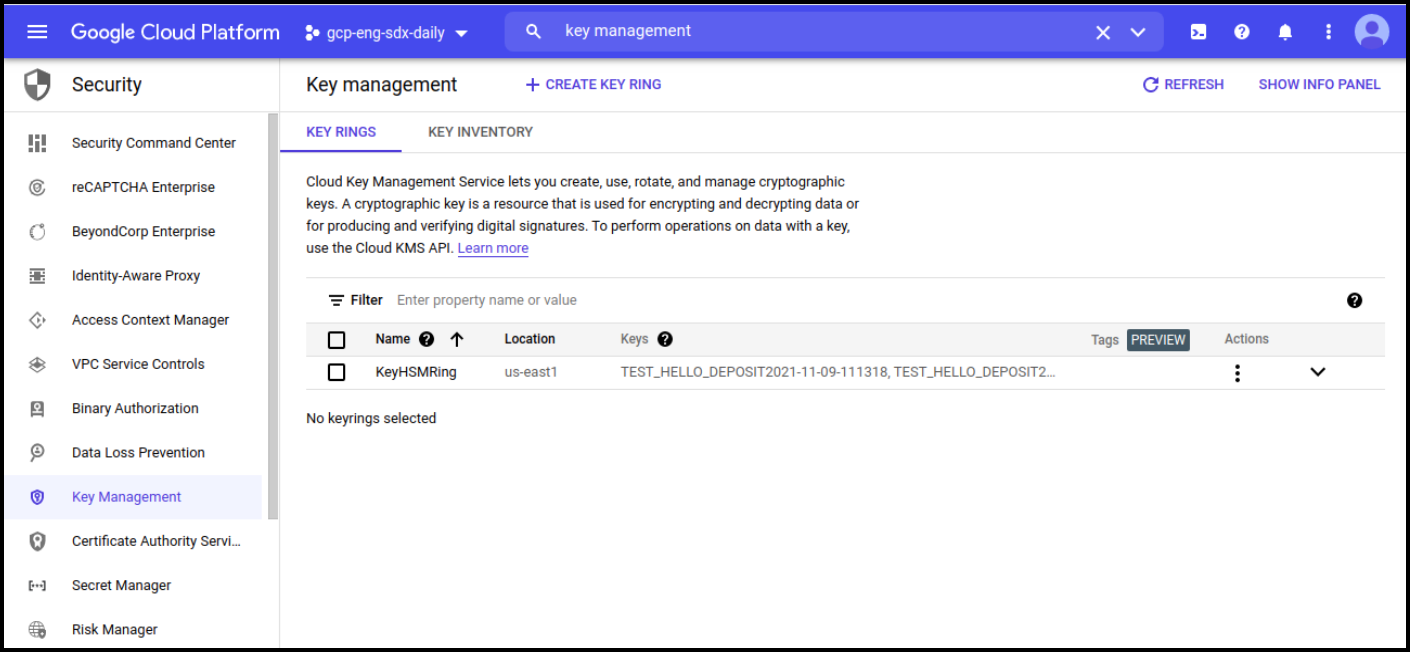Click the CREATE KEY RING button

[593, 84]
